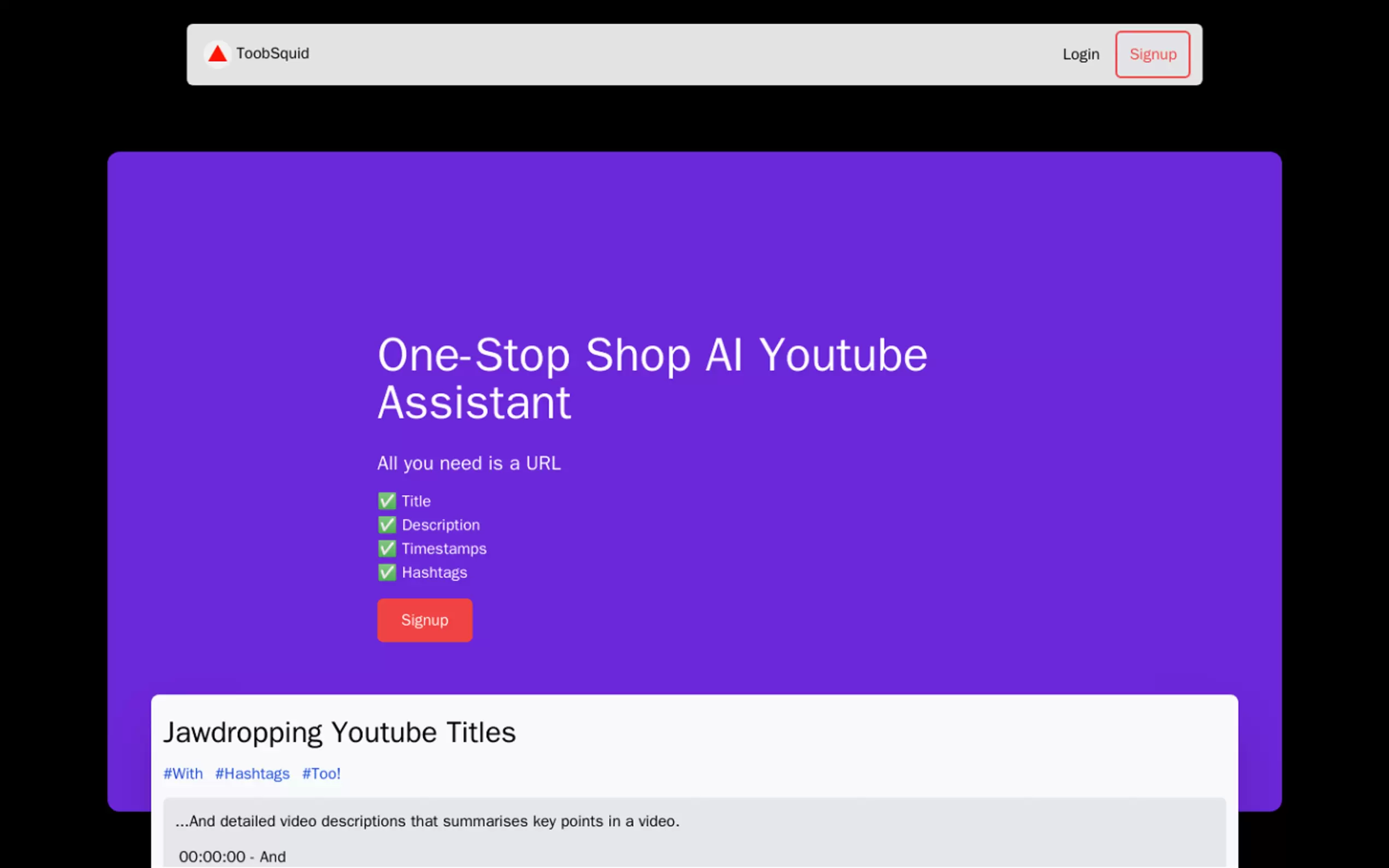Click the Description feature label
The height and width of the screenshot is (868, 1389).
point(440,525)
